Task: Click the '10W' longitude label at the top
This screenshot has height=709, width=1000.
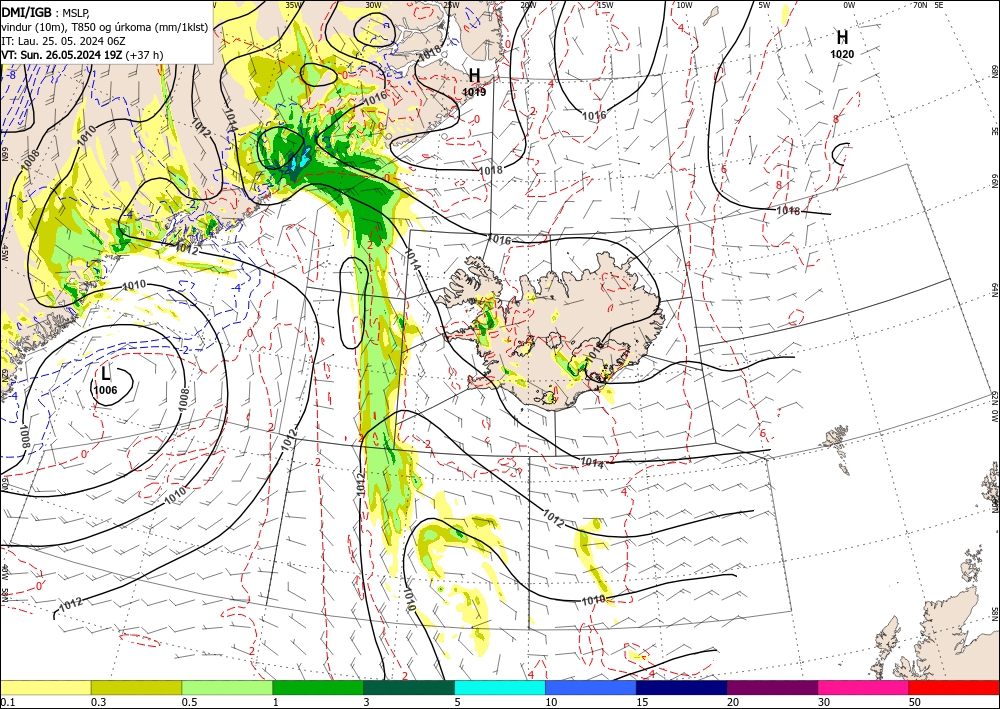Action: (x=684, y=5)
